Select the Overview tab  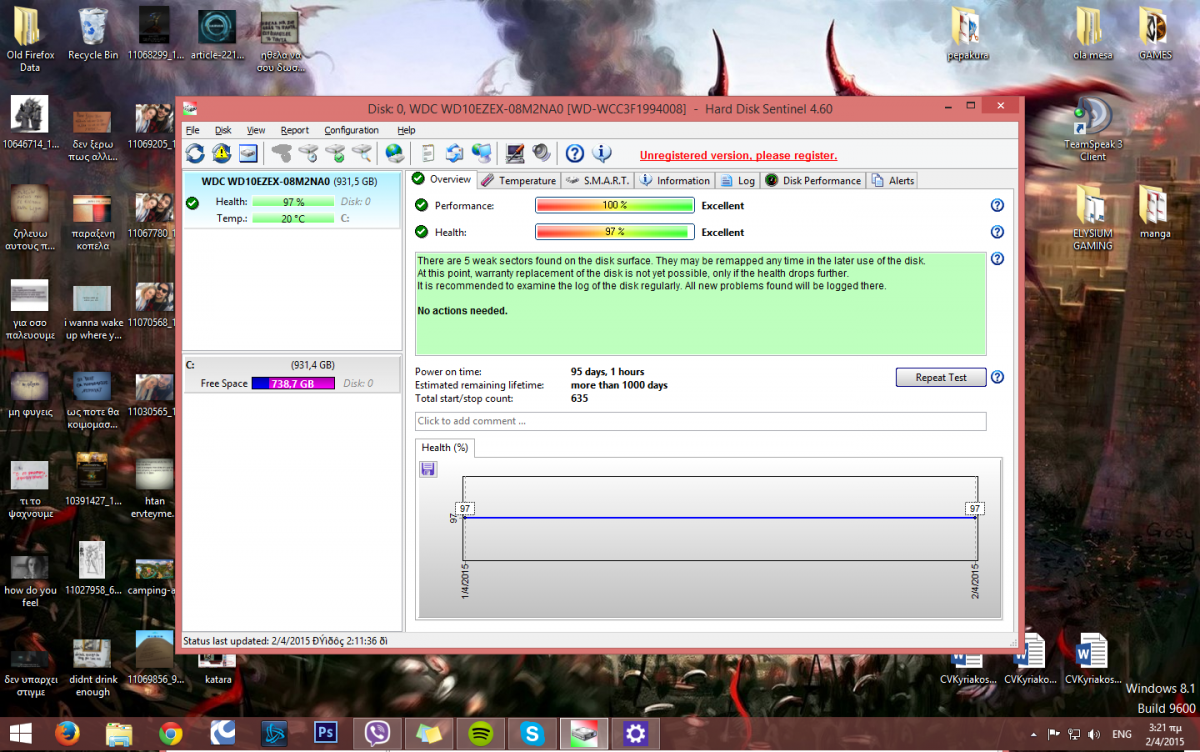442,179
